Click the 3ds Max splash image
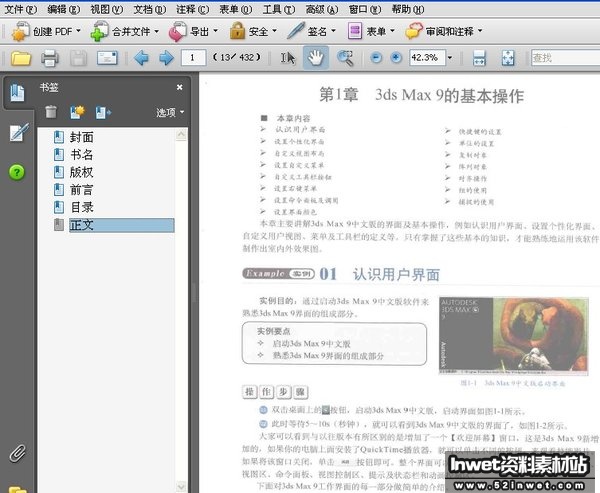The width and height of the screenshot is (600, 493). click(514, 336)
